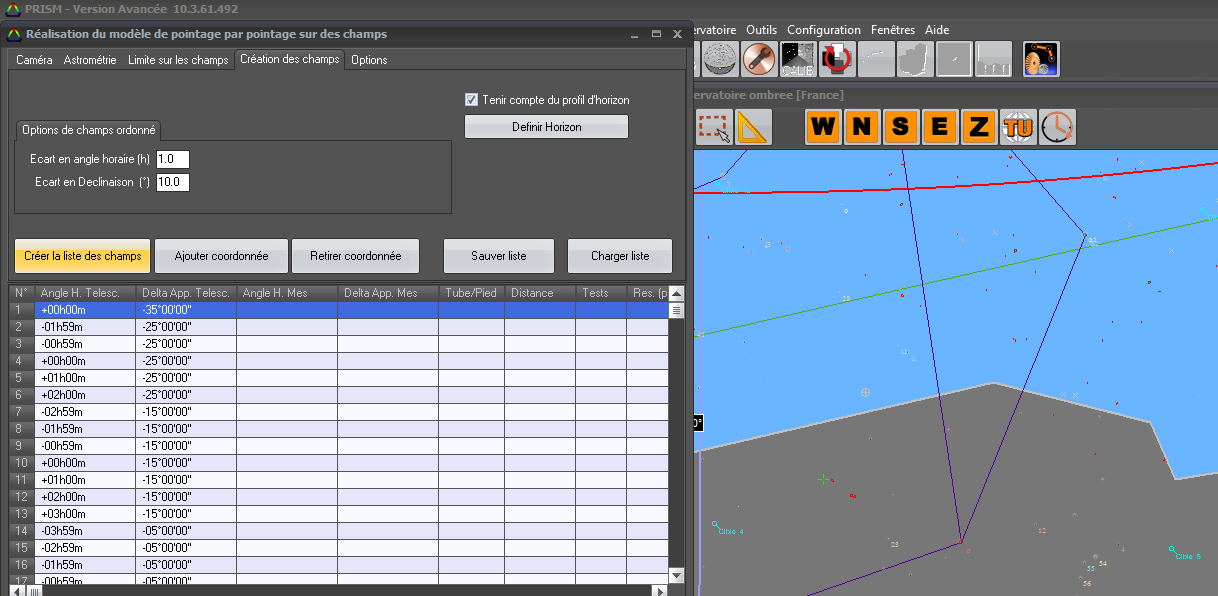The width and height of the screenshot is (1218, 596).
Task: Click the West (W) view icon
Action: [x=823, y=127]
